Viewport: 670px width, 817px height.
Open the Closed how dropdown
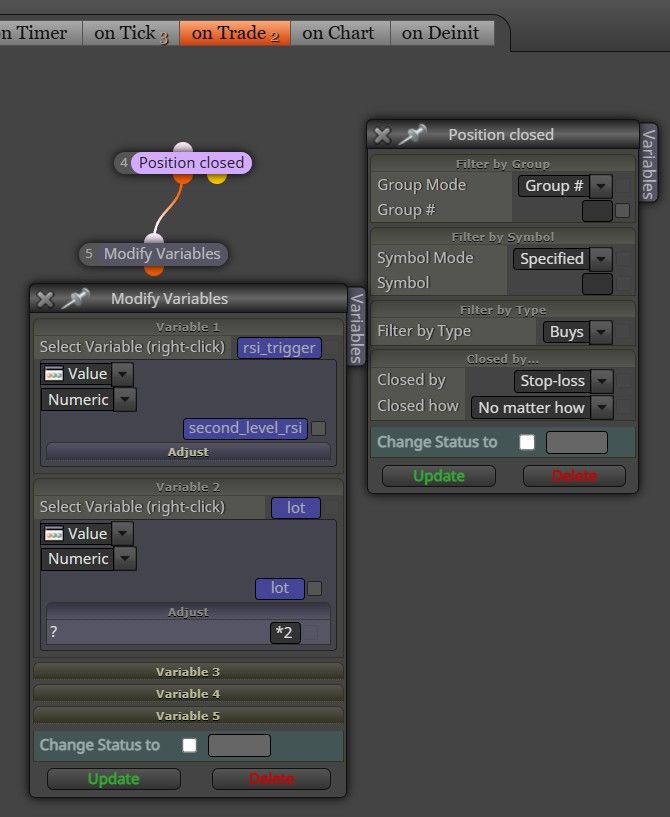pyautogui.click(x=542, y=407)
